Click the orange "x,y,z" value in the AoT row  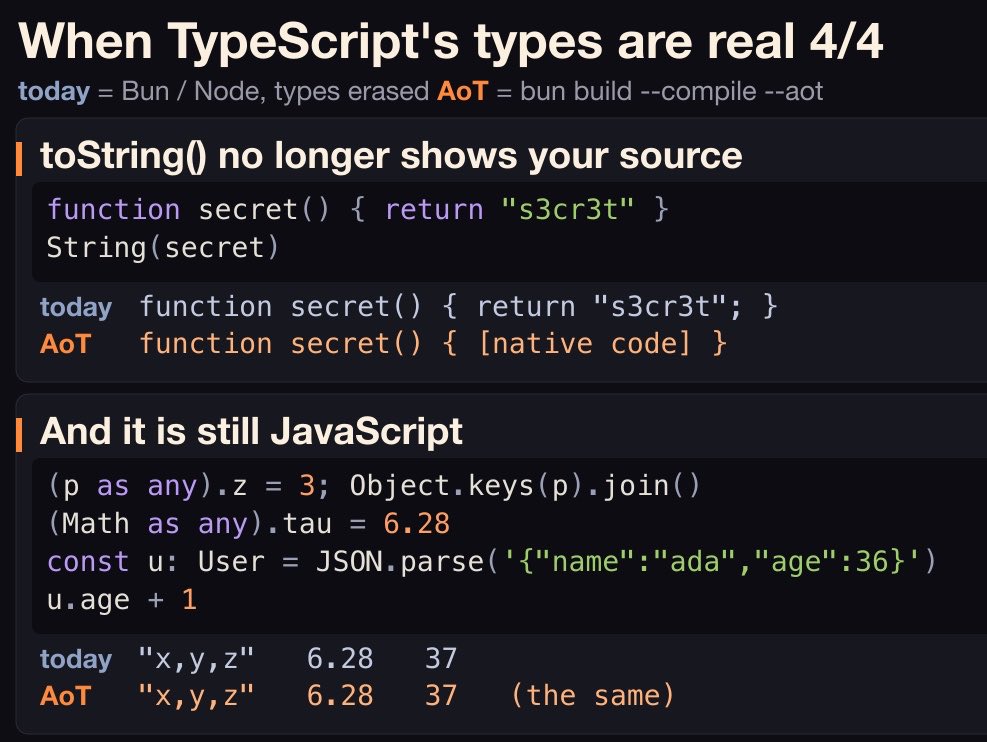tap(196, 697)
